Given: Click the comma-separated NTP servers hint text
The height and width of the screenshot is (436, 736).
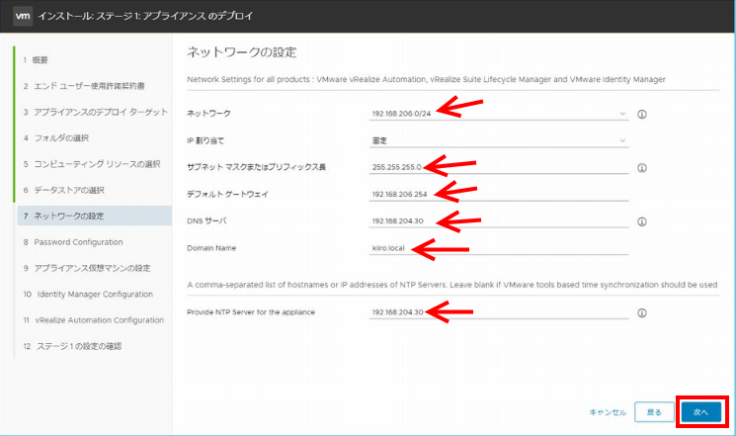Looking at the screenshot, I should click(x=452, y=285).
